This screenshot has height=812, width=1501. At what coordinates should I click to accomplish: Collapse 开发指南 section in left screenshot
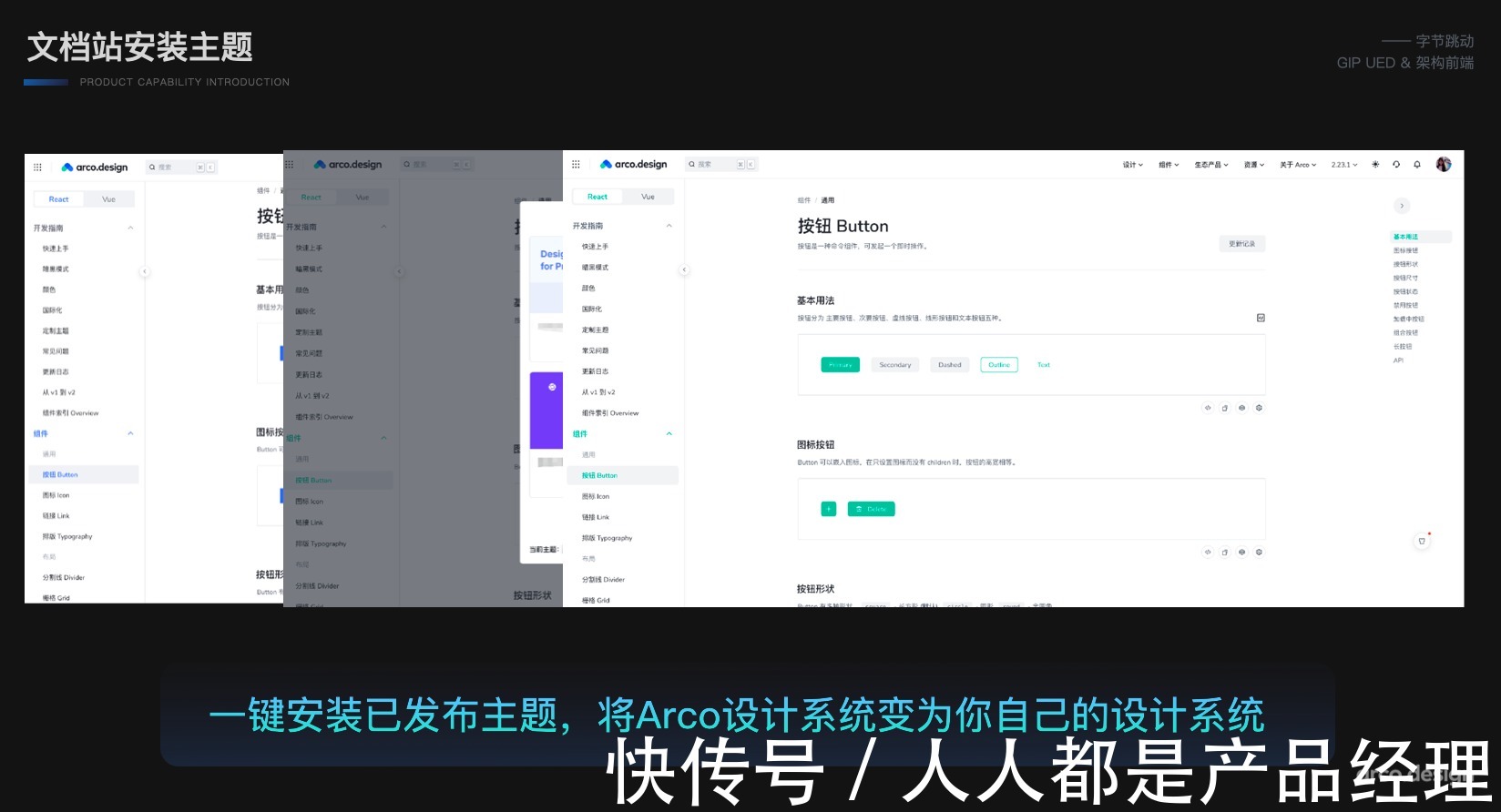point(130,228)
